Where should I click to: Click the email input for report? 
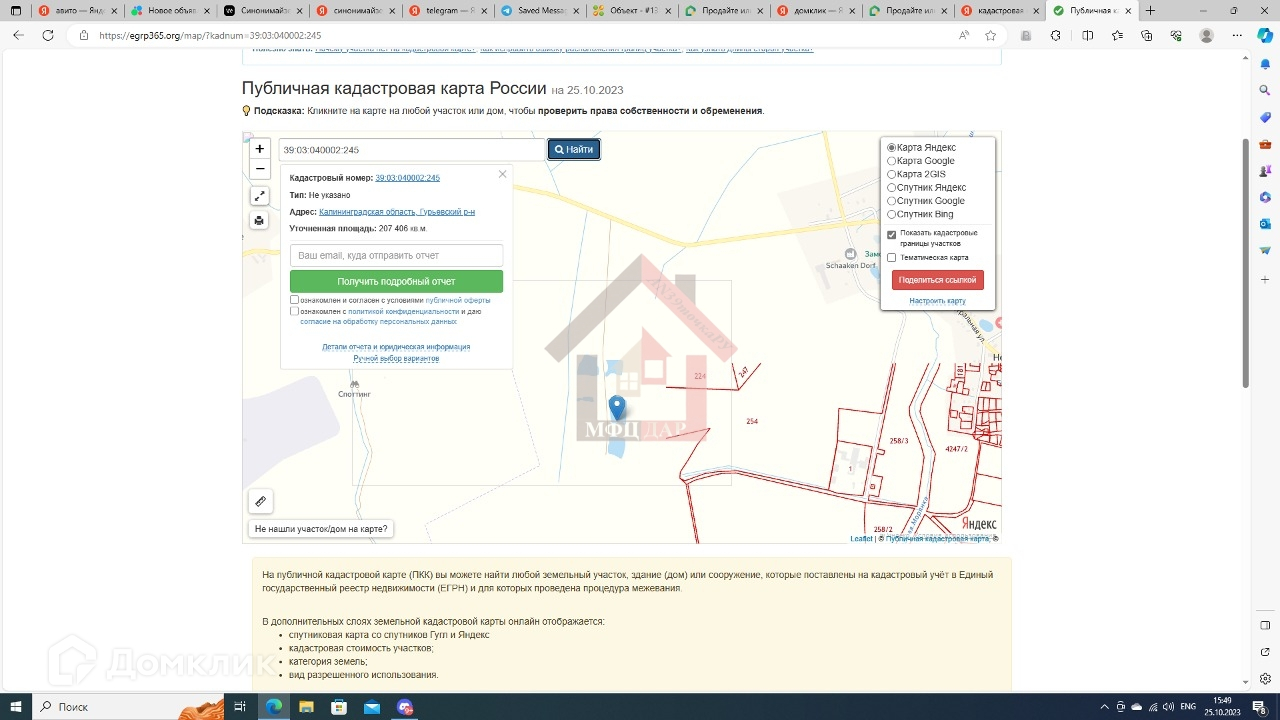396,256
